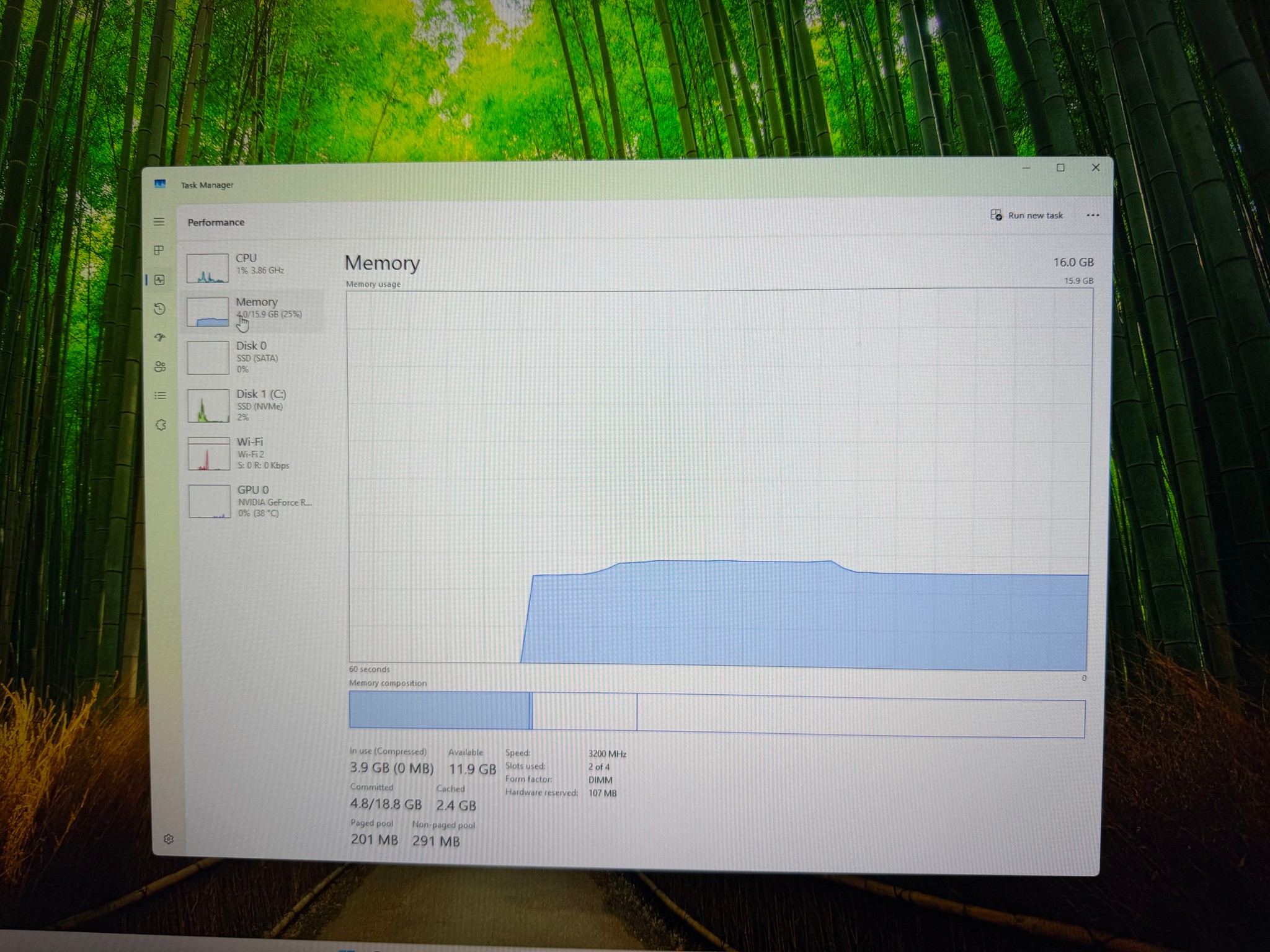Open the Services page icon
The height and width of the screenshot is (952, 1270).
(161, 425)
